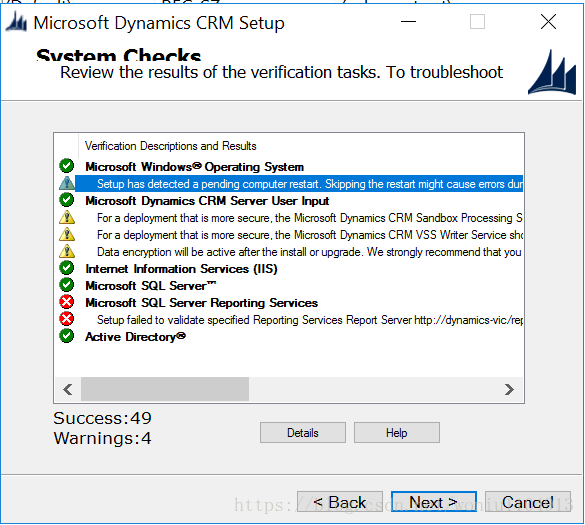Click the Dynamics CRM logo in title bar
This screenshot has height=525, width=585.
pos(16,22)
